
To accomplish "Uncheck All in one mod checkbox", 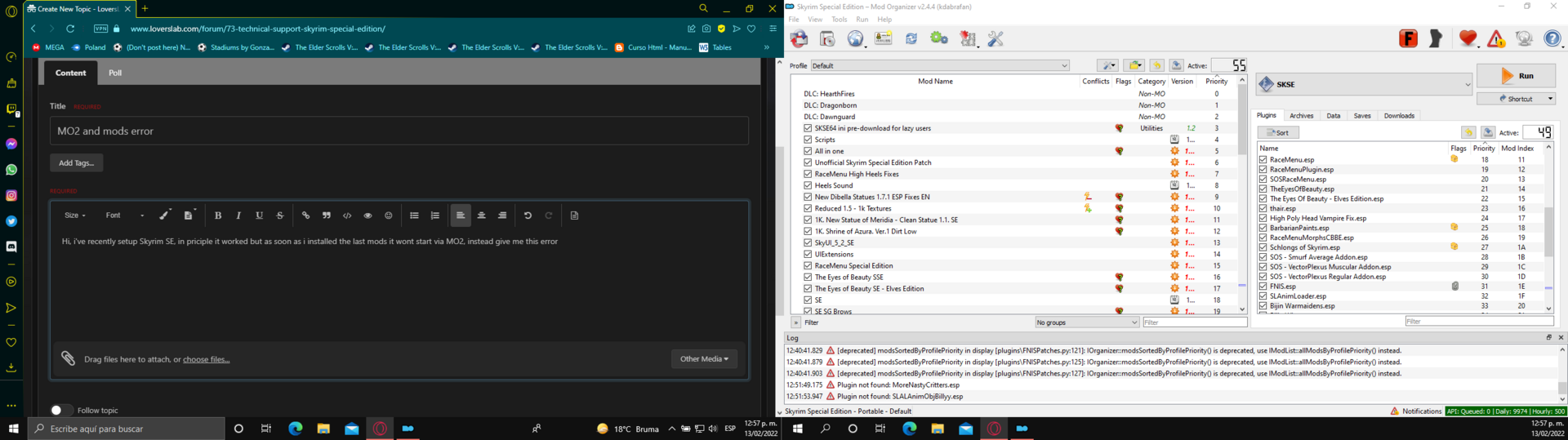I will (x=808, y=151).
